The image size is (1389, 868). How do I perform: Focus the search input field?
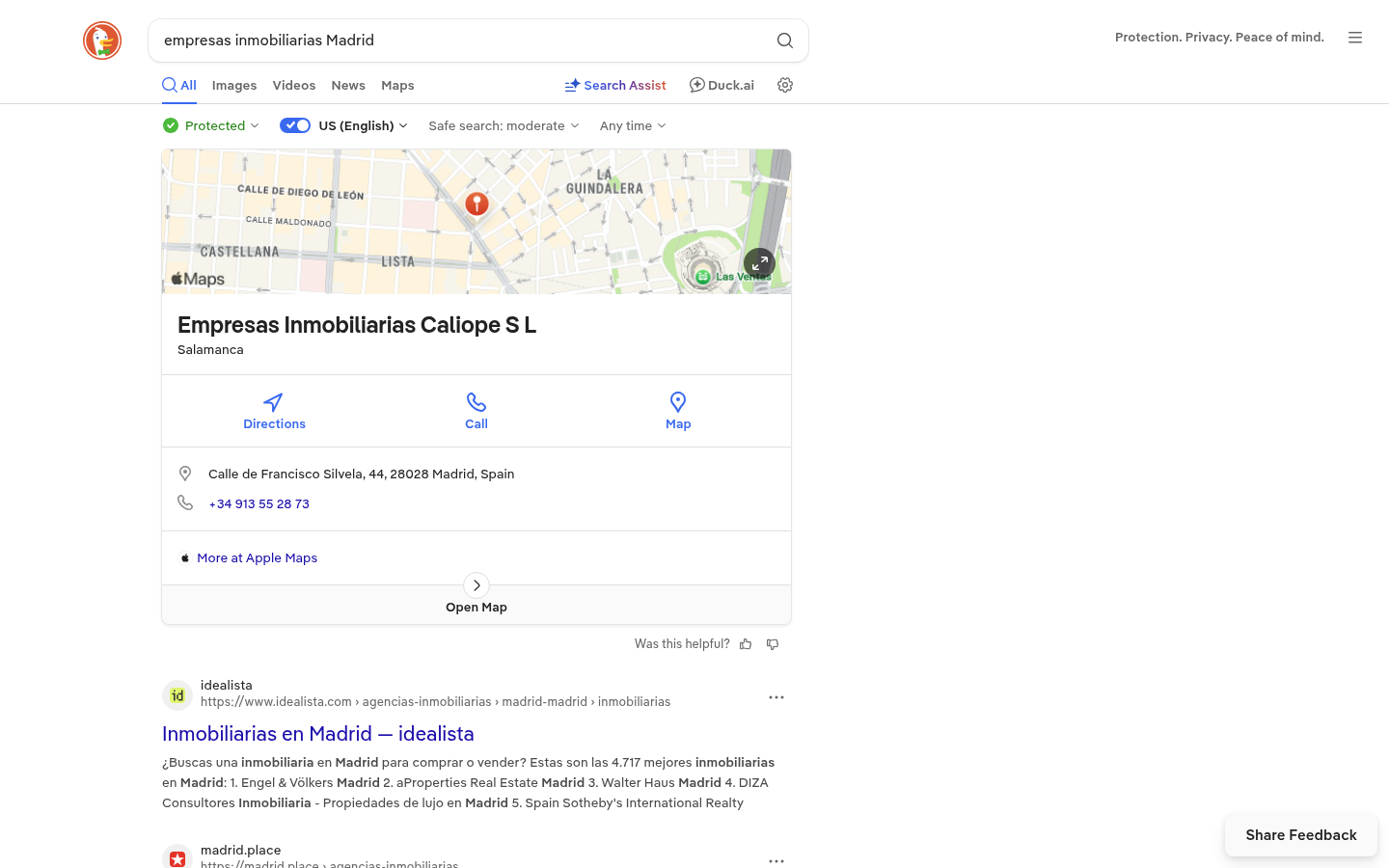tap(463, 41)
